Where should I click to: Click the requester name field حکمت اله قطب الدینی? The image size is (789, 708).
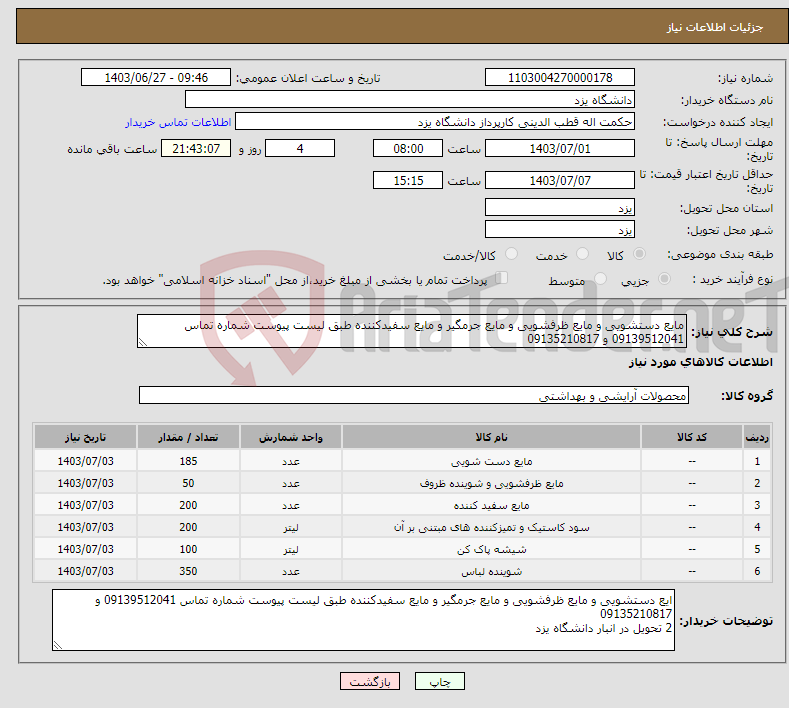435,122
